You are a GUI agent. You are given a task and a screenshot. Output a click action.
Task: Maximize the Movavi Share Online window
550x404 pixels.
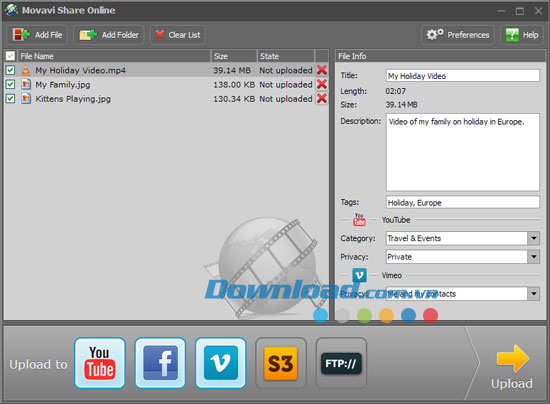pos(520,11)
